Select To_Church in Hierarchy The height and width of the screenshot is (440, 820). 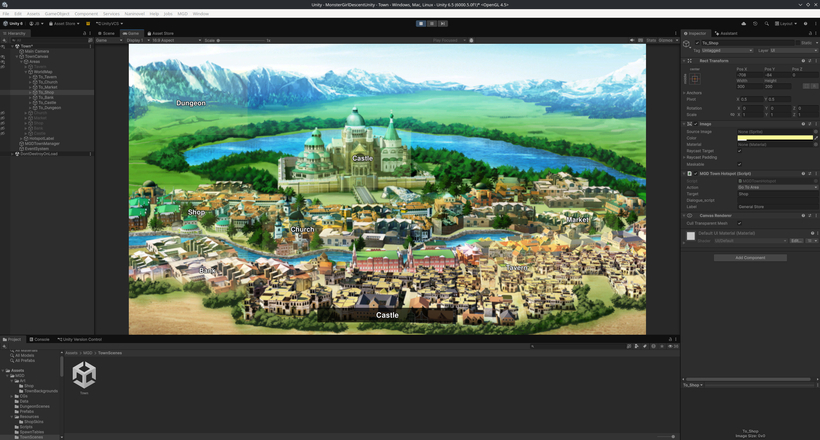tap(48, 82)
